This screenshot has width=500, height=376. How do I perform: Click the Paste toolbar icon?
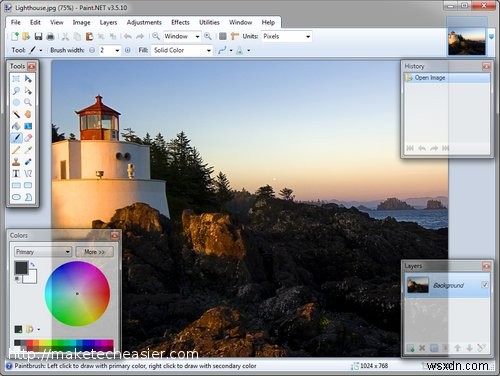[89, 36]
